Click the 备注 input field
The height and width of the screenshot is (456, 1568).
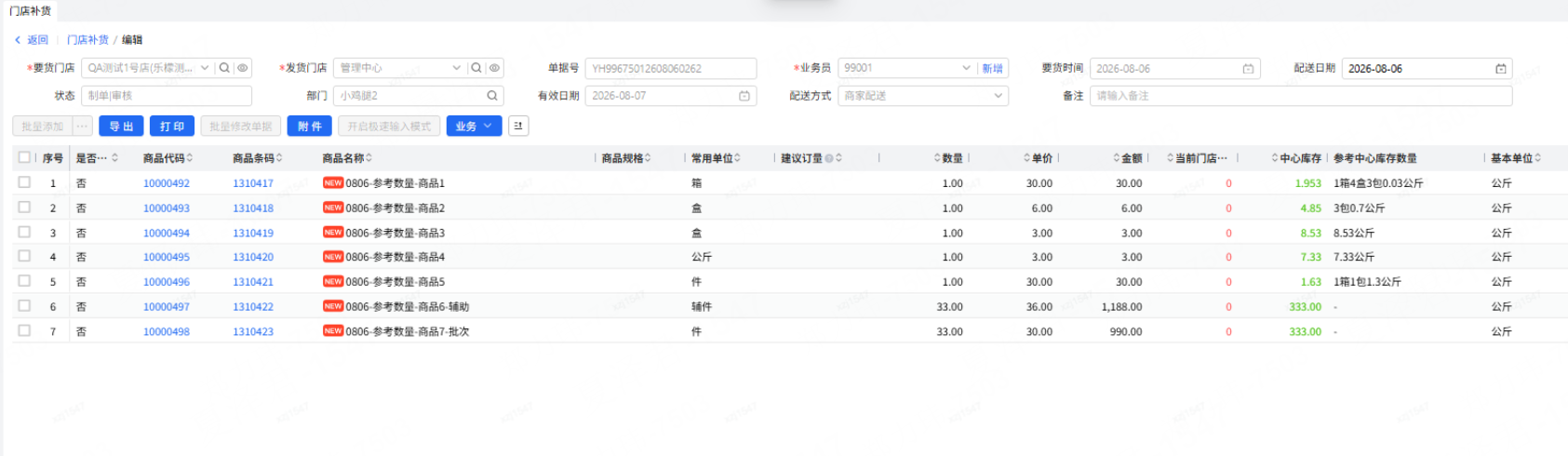(x=1301, y=96)
